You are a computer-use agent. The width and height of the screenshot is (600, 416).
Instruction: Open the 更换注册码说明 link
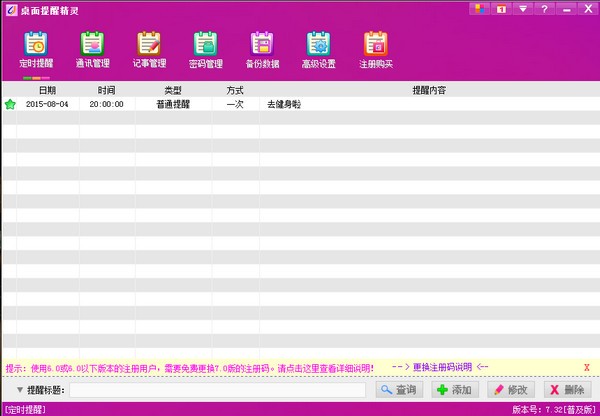coord(439,367)
